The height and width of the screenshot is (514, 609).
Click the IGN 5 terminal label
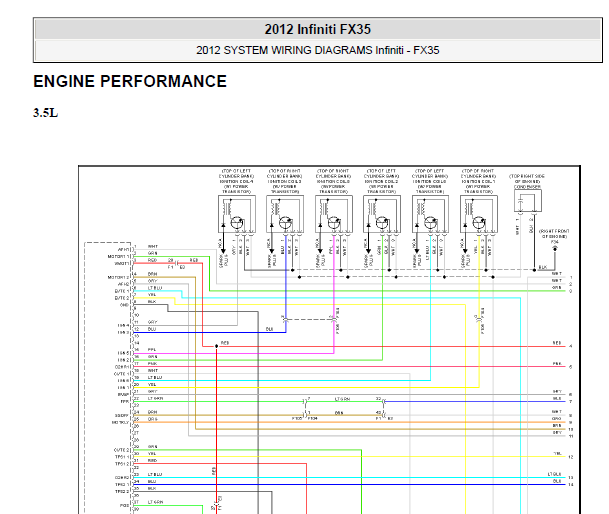tap(123, 353)
